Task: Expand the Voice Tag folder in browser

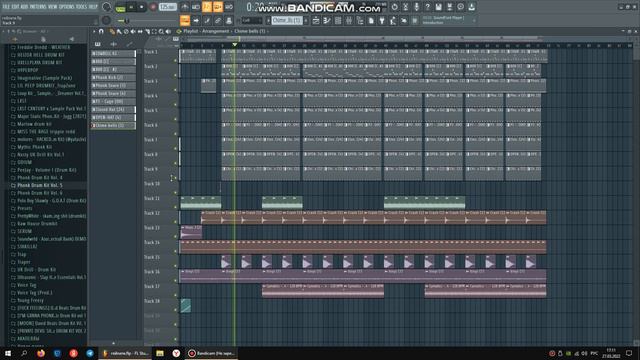Action: [27, 285]
